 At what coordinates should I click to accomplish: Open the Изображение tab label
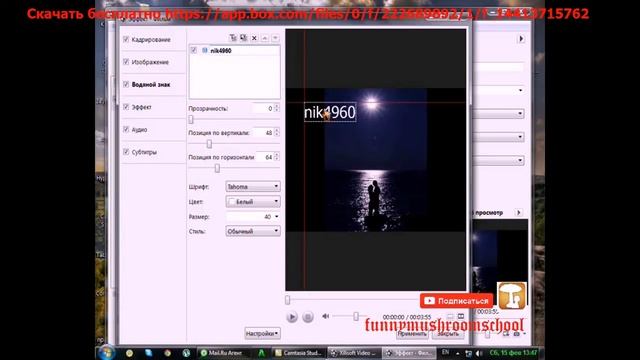[x=150, y=62]
